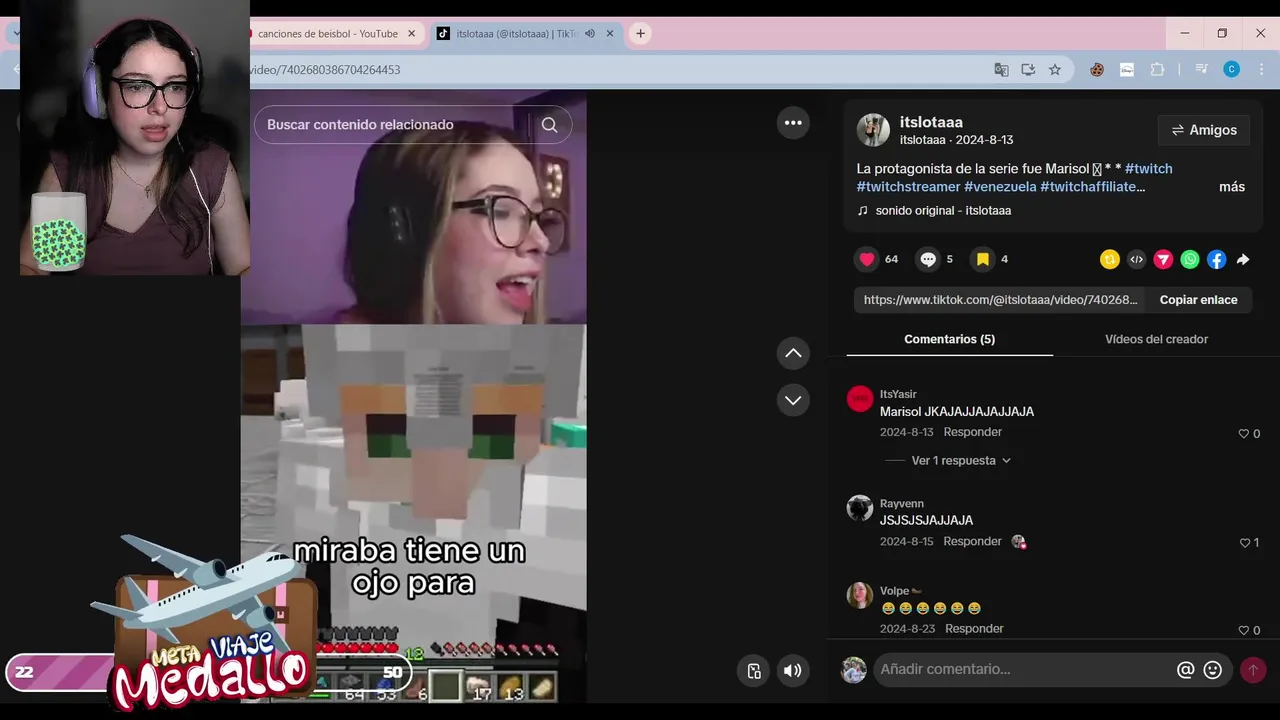This screenshot has width=1280, height=720.
Task: Click the itslotaaa username heading
Action: (x=931, y=122)
